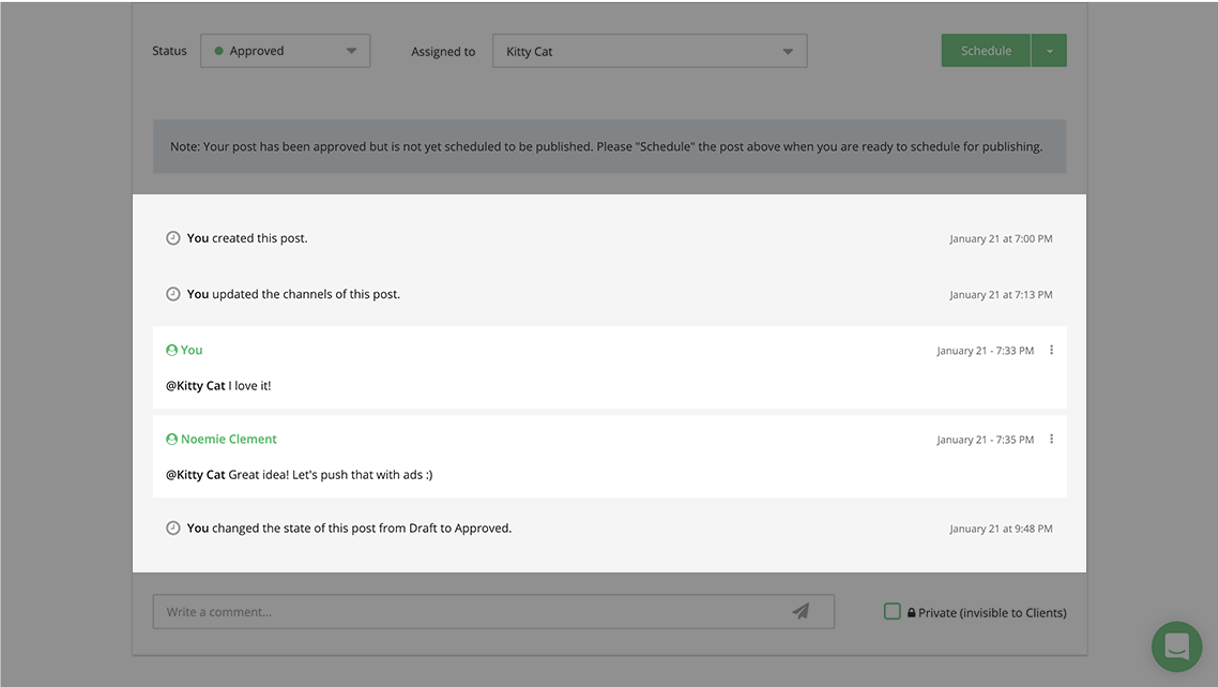This screenshot has width=1218, height=687.
Task: Enable Private (invisible to Clients) checkbox
Action: (x=892, y=611)
